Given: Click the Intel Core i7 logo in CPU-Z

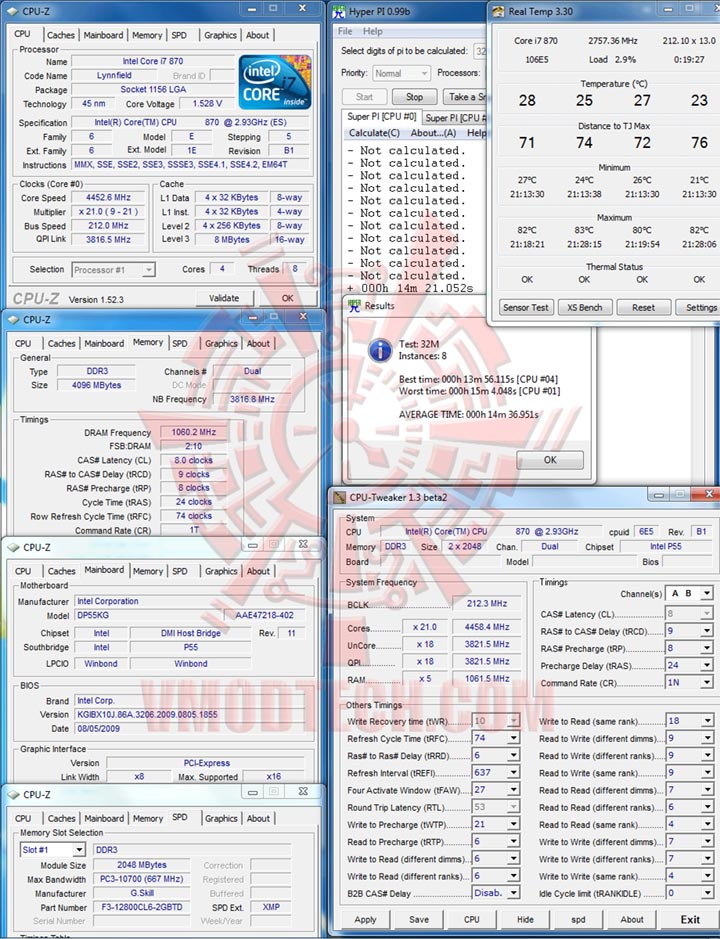Looking at the screenshot, I should coord(275,81).
